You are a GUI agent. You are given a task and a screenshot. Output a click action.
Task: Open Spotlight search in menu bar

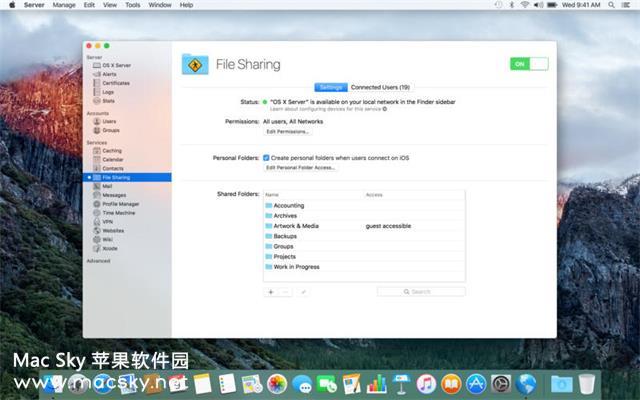click(x=611, y=5)
